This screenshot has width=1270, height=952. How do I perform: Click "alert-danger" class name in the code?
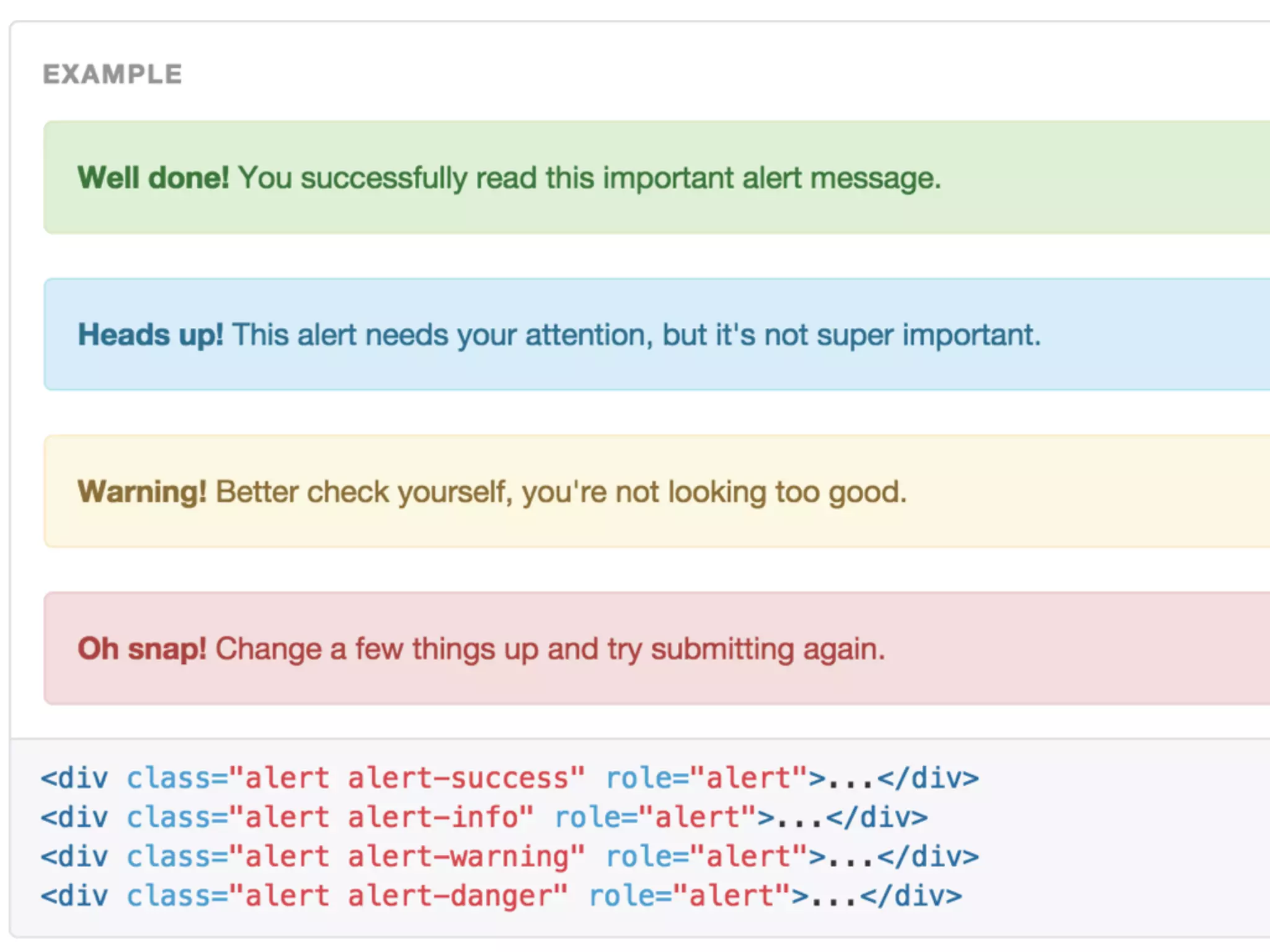click(x=449, y=896)
